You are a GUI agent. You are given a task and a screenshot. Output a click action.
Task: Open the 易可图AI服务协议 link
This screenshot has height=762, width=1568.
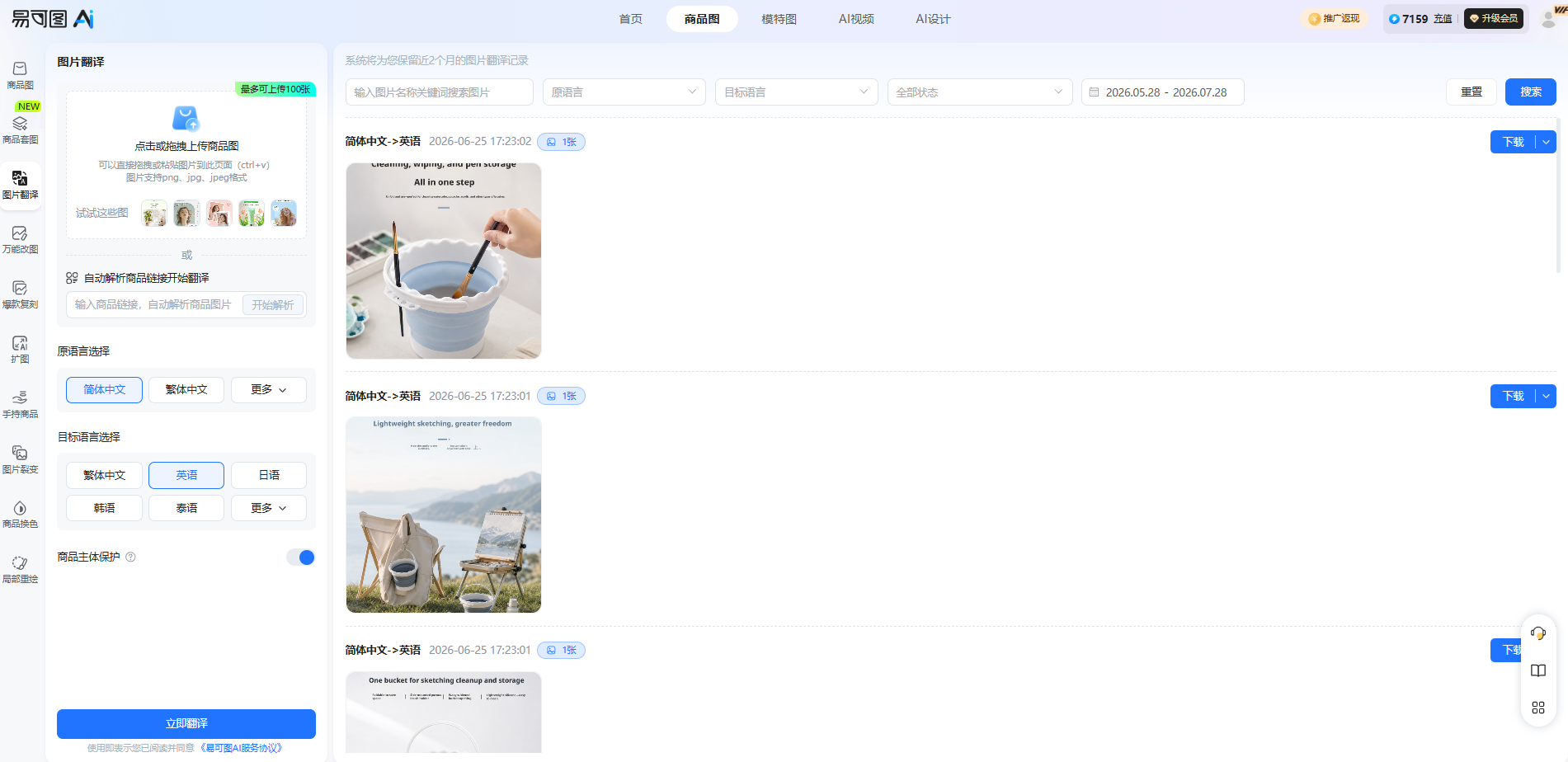242,748
